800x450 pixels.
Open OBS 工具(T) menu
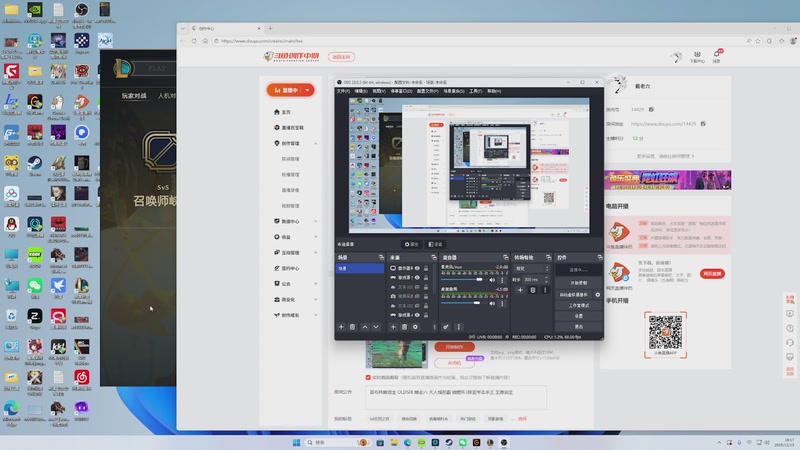point(476,91)
